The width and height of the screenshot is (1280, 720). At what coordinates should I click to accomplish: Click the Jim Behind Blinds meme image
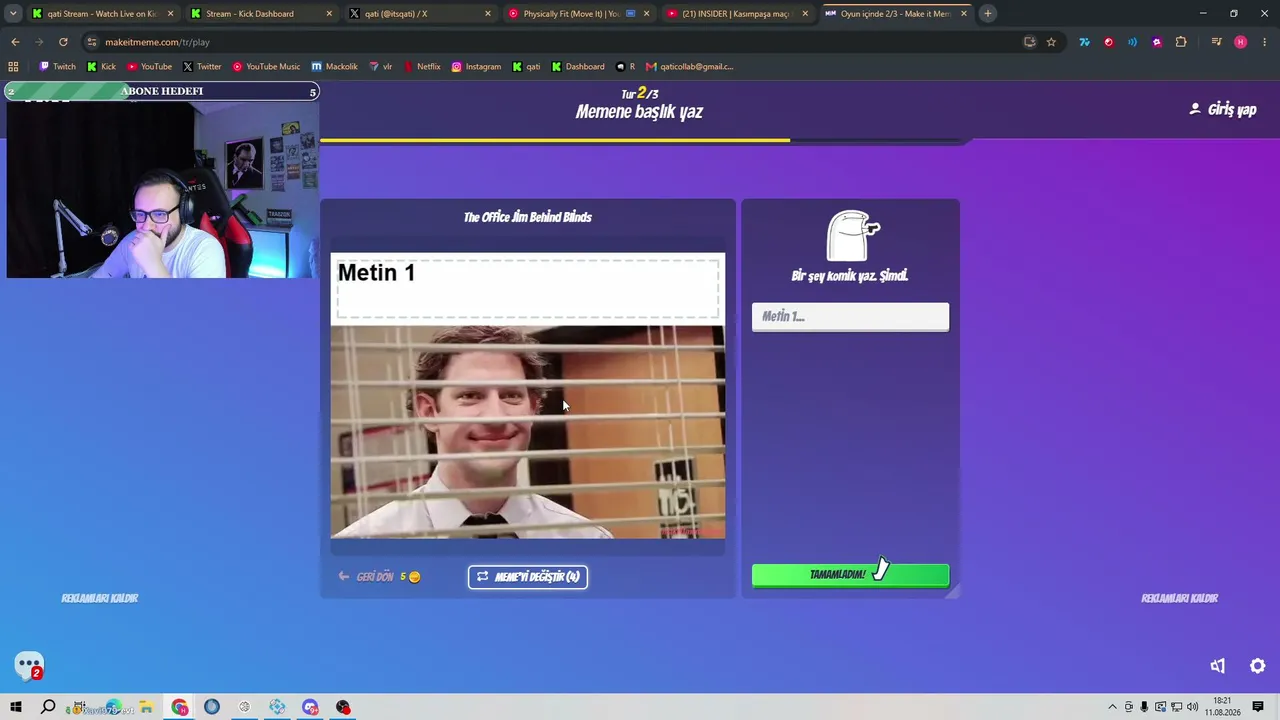(528, 432)
